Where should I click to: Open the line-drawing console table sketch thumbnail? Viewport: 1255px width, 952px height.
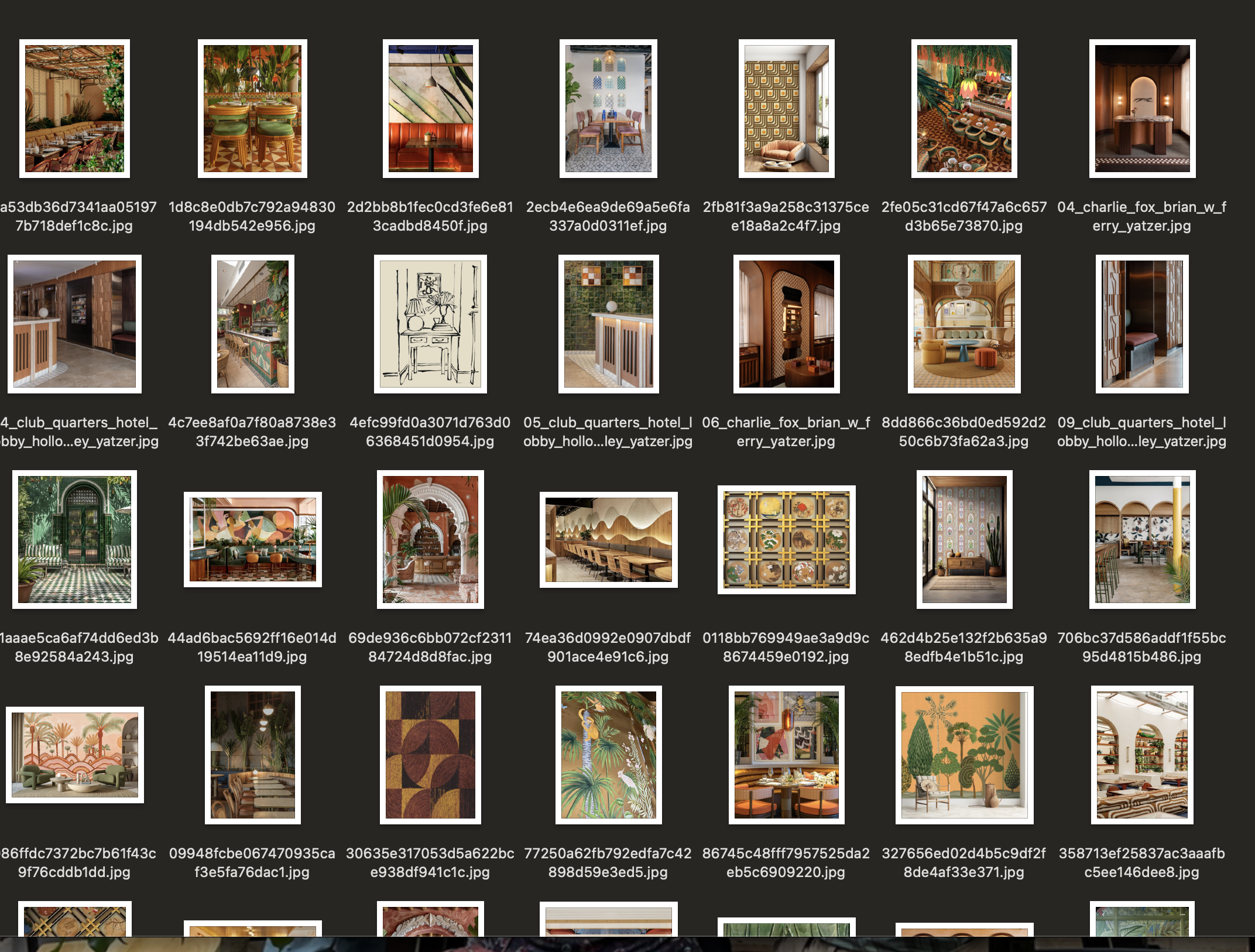coord(430,324)
